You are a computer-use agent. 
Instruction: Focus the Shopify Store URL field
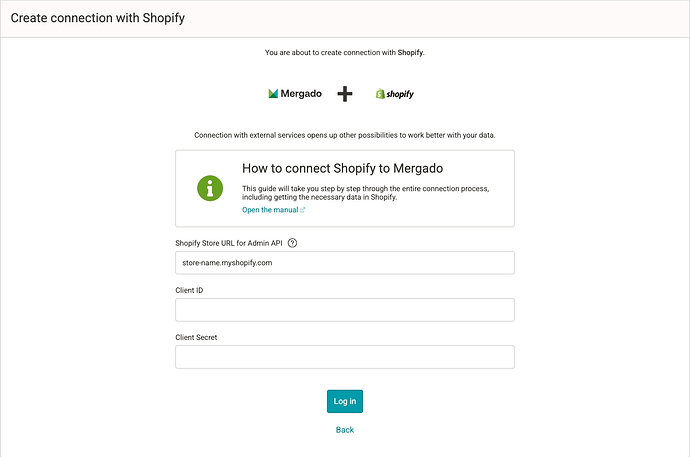[x=344, y=262]
